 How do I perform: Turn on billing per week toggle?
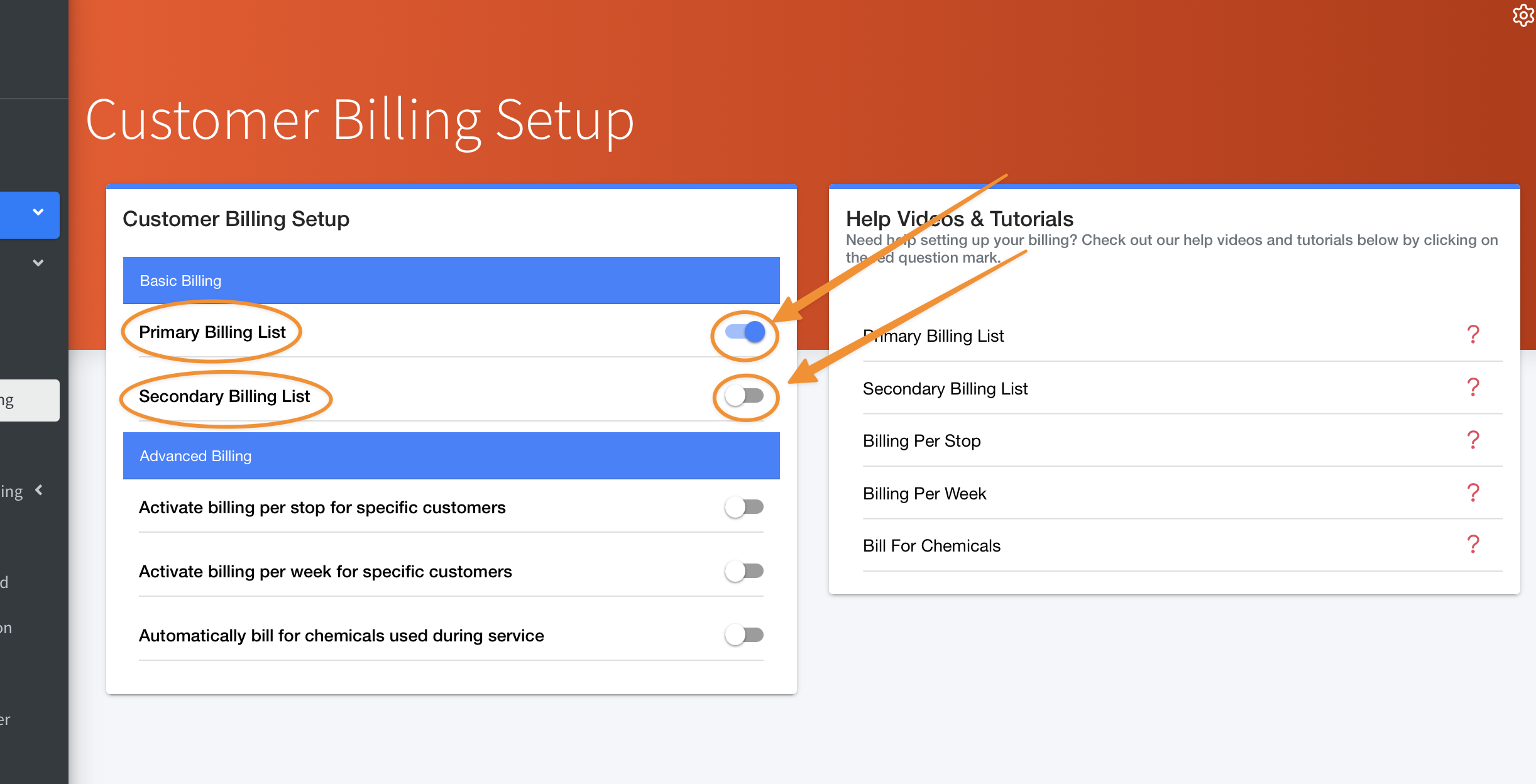pyautogui.click(x=745, y=571)
